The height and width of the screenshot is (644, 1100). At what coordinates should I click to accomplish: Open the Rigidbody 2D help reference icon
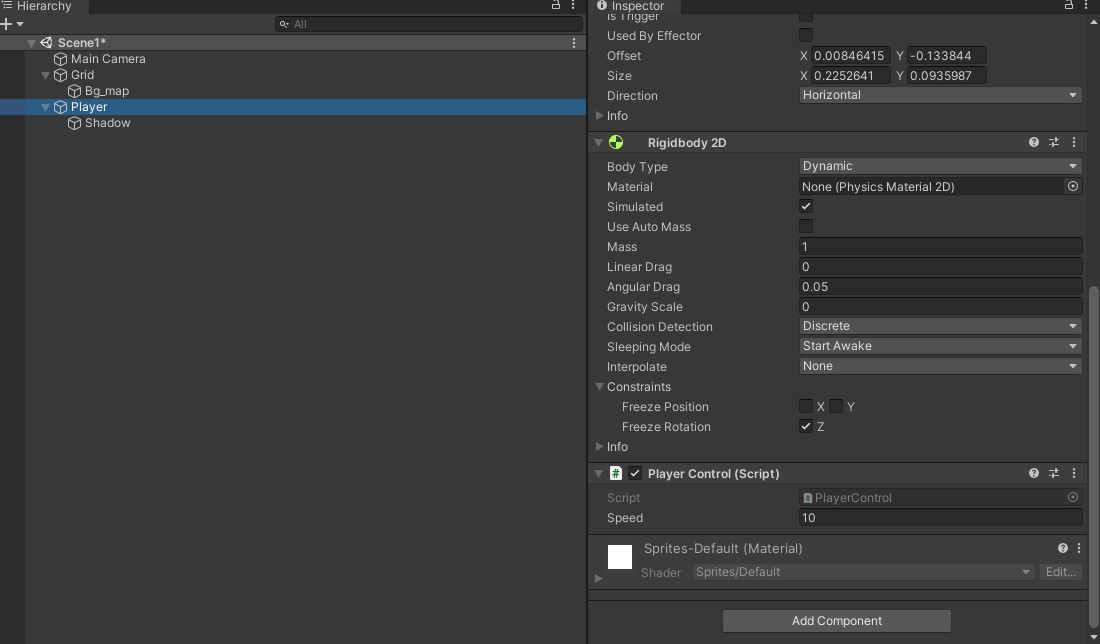(x=1033, y=142)
